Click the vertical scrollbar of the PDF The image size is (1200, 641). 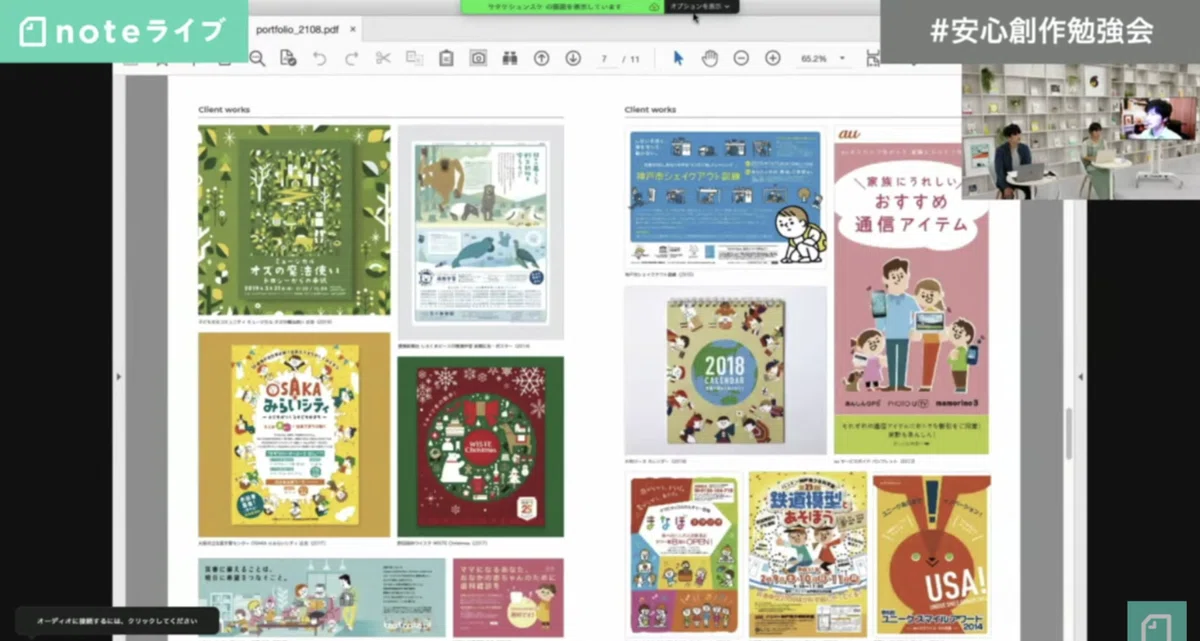(x=1067, y=433)
